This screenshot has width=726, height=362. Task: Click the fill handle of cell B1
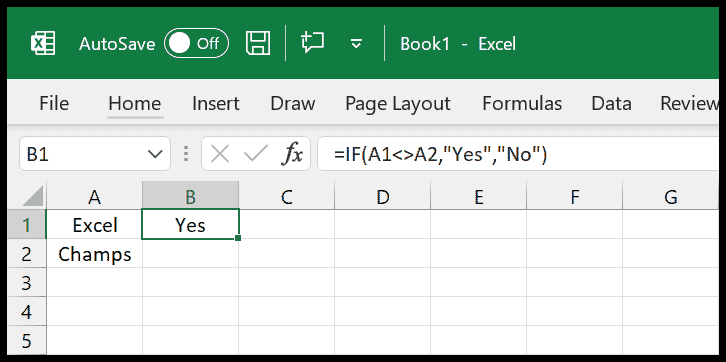click(238, 238)
